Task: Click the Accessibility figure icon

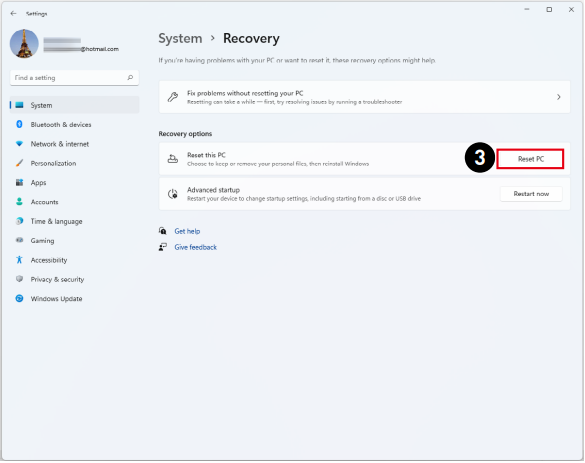Action: click(19, 260)
